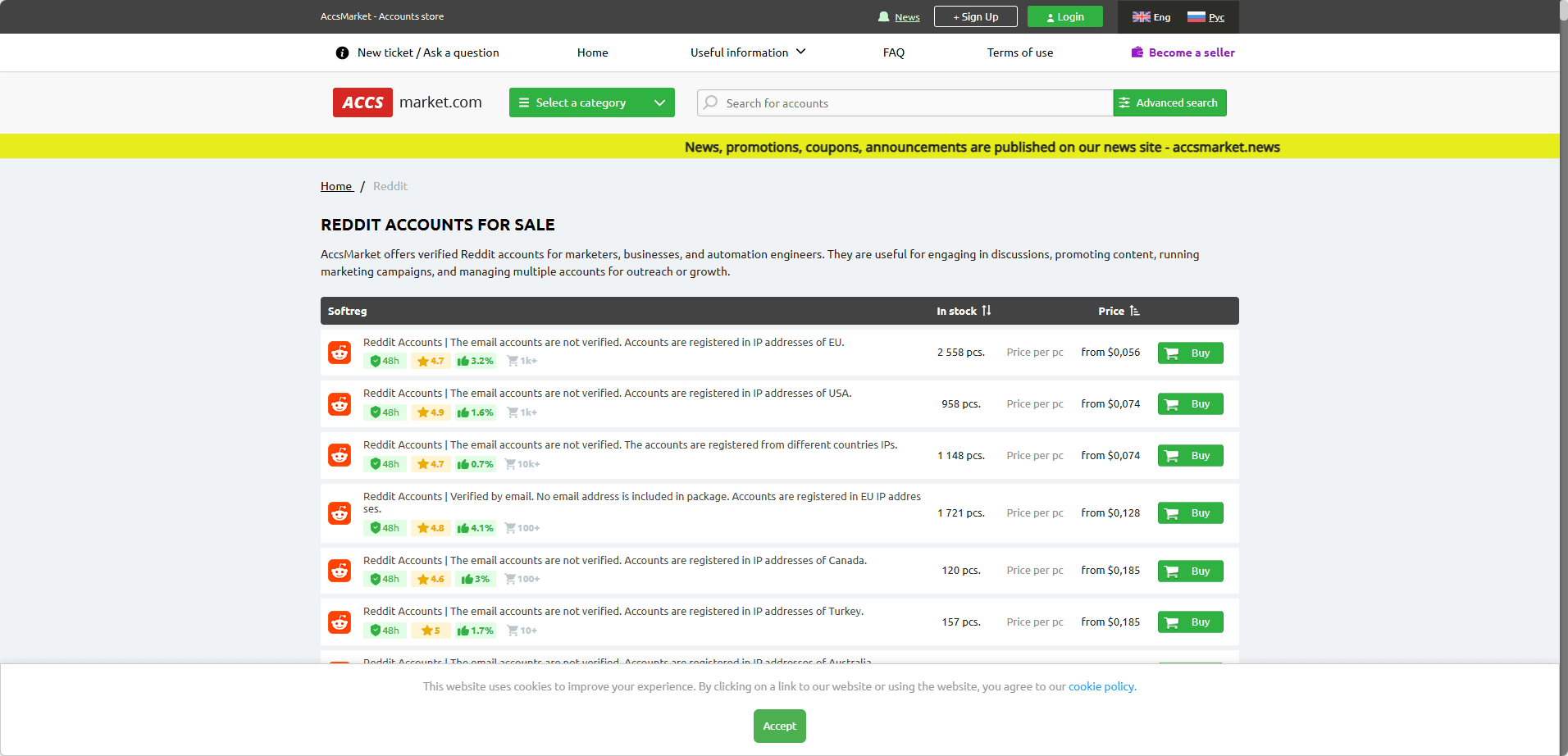Click the 4.7 star rating on EU listing

pos(431,361)
